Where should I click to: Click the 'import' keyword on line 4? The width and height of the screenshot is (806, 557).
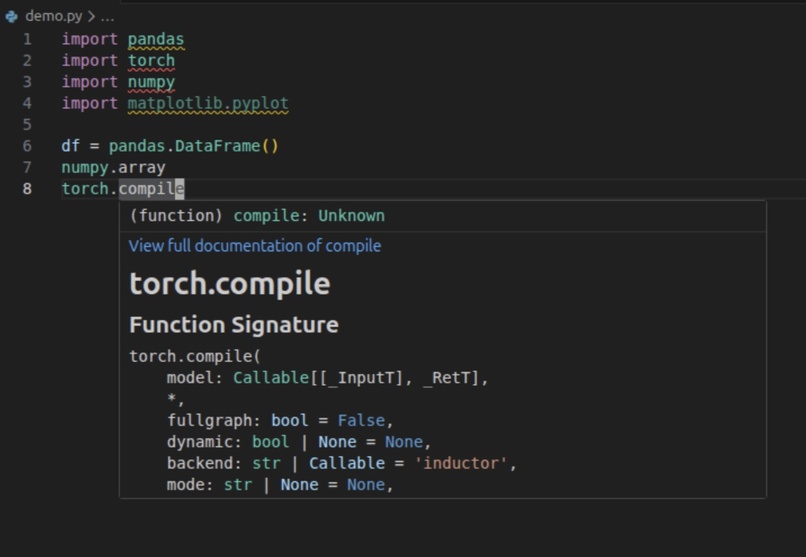[89, 103]
